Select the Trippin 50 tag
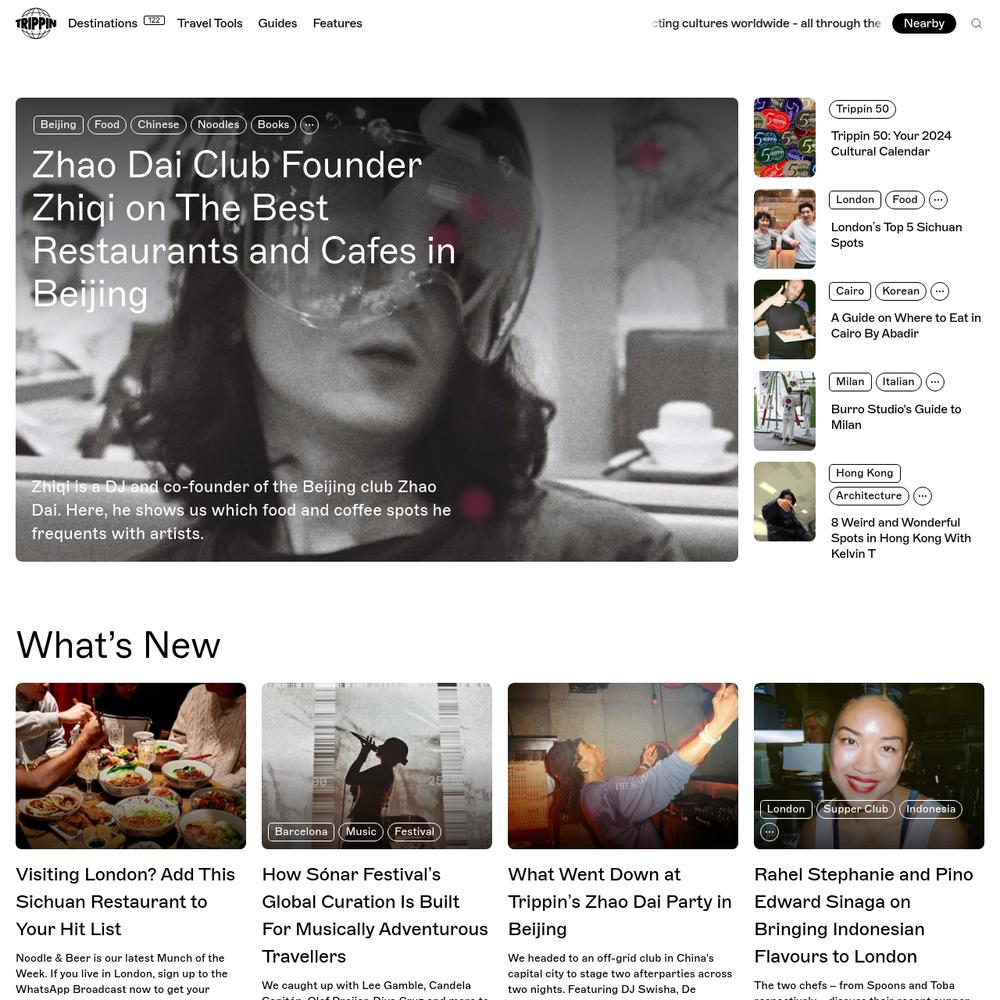The height and width of the screenshot is (1000, 1000). pyautogui.click(x=862, y=109)
